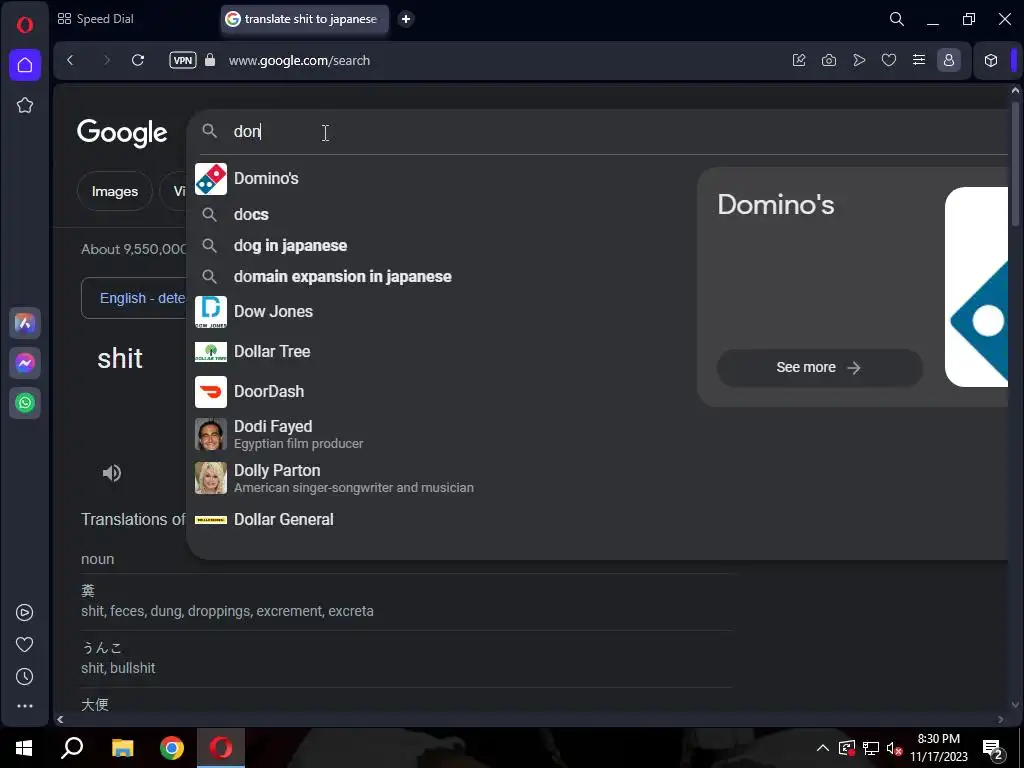Reload the current page
Viewport: 1024px width, 768px height.
click(x=138, y=60)
